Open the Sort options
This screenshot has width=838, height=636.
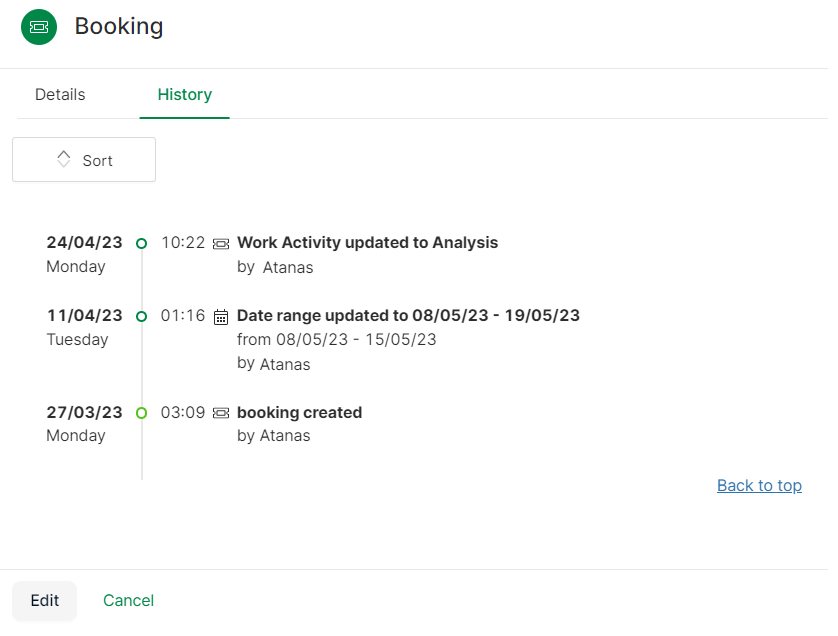pos(84,159)
